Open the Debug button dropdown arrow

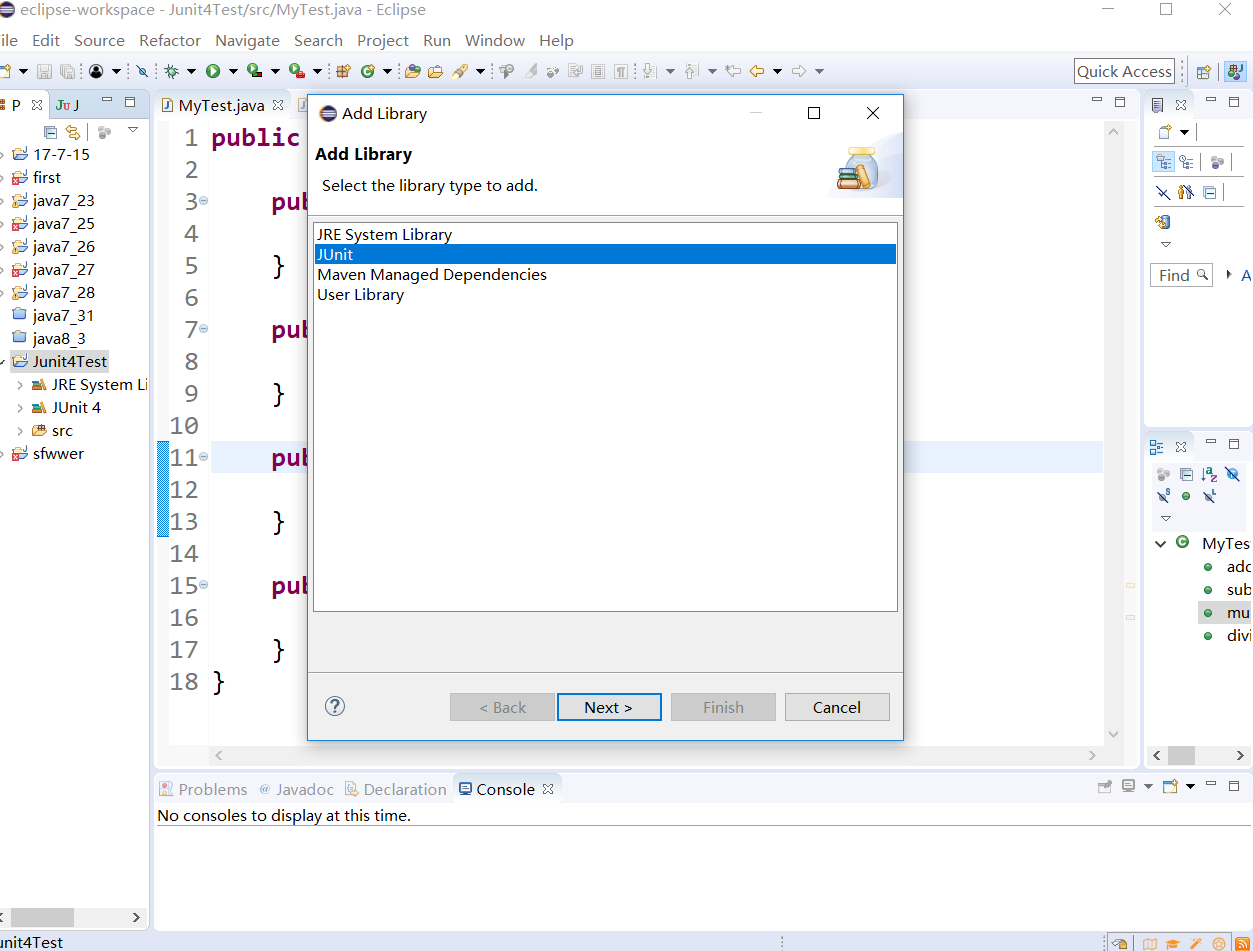click(191, 71)
